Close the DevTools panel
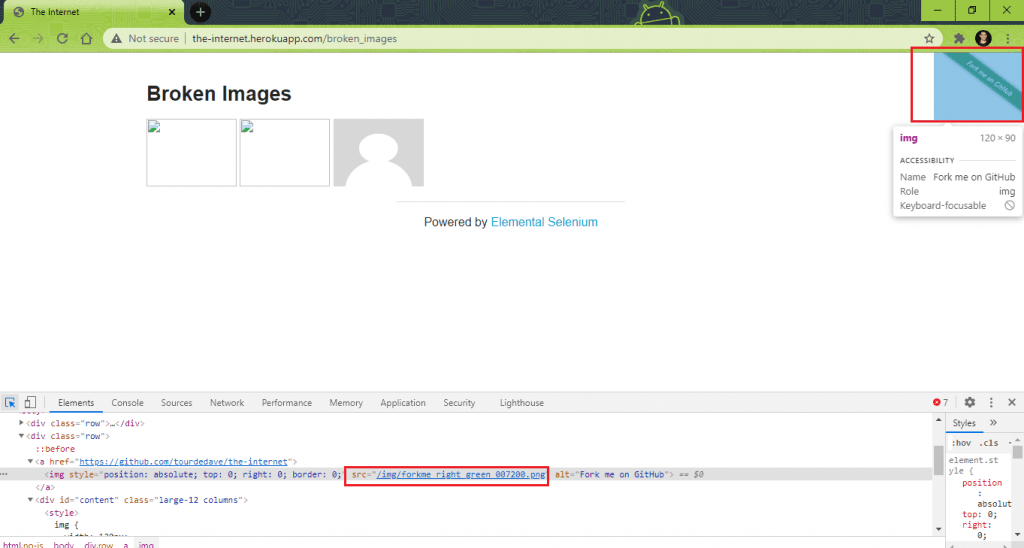Screen dimensions: 1024x548 coord(1012,402)
